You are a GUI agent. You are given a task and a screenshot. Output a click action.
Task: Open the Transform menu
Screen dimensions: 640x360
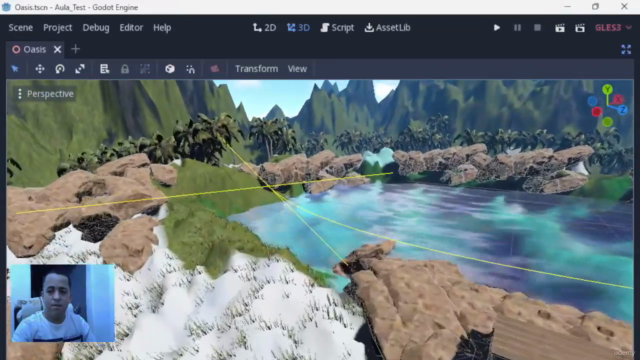tap(256, 69)
